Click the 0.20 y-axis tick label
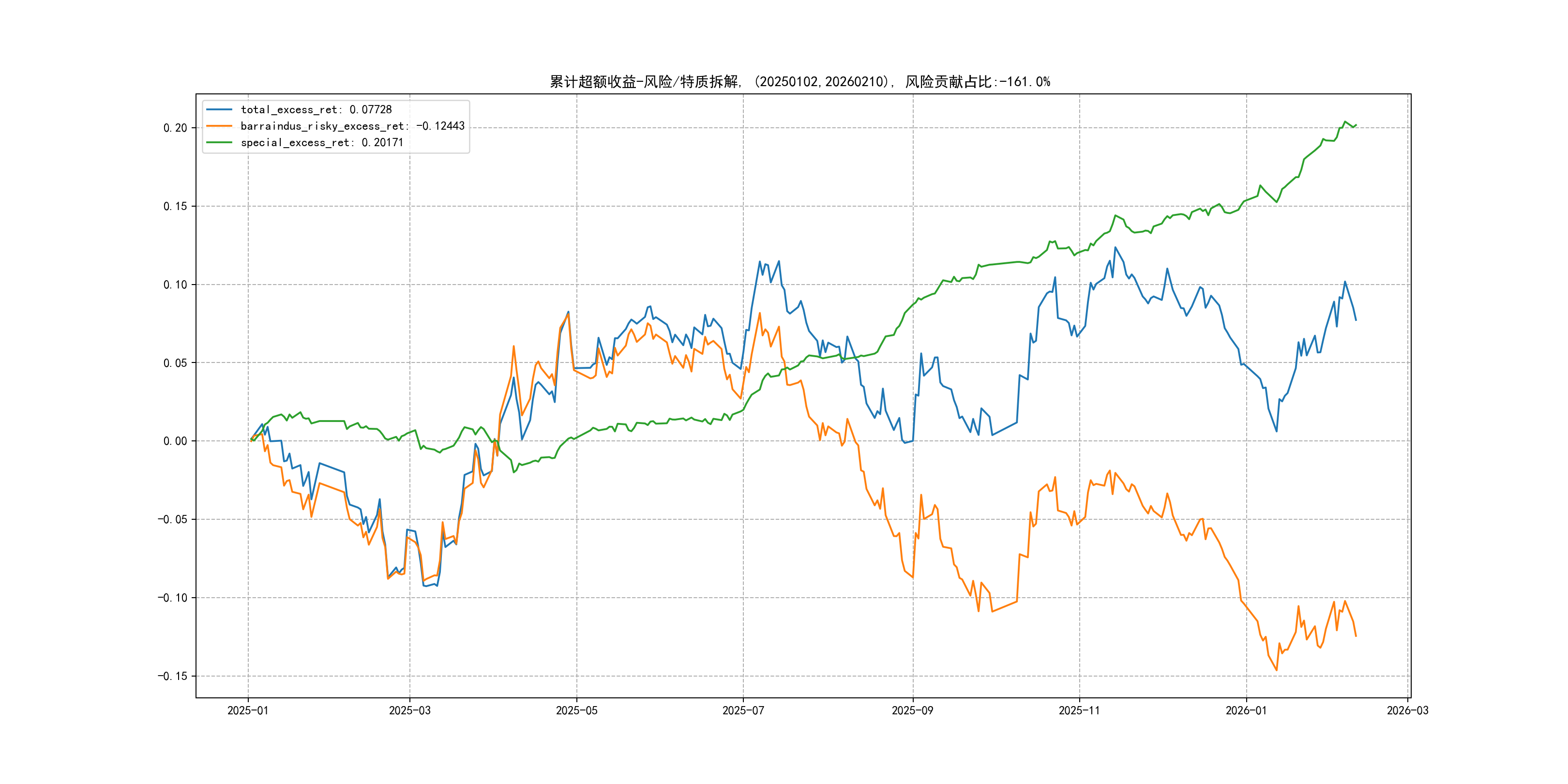This screenshot has width=1568, height=784. point(175,128)
